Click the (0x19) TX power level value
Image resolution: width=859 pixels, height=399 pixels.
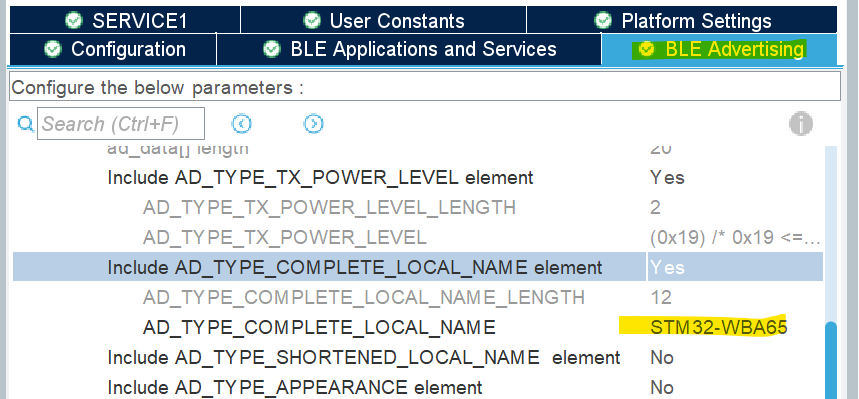[735, 237]
